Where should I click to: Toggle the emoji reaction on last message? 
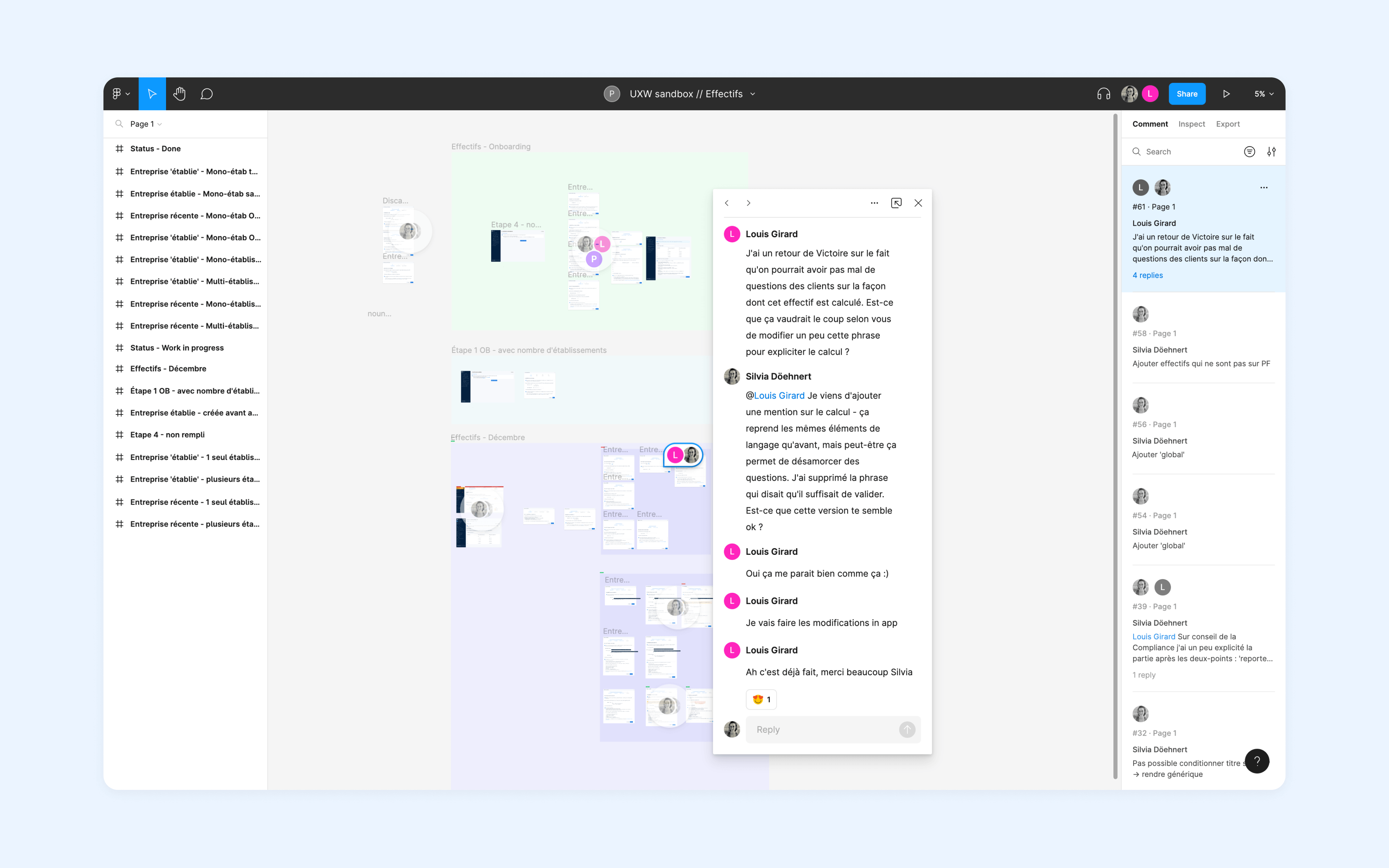pyautogui.click(x=761, y=699)
